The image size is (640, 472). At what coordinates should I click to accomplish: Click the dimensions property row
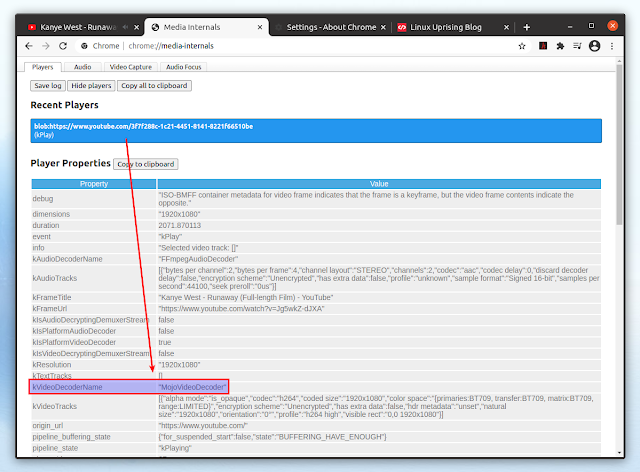click(316, 214)
